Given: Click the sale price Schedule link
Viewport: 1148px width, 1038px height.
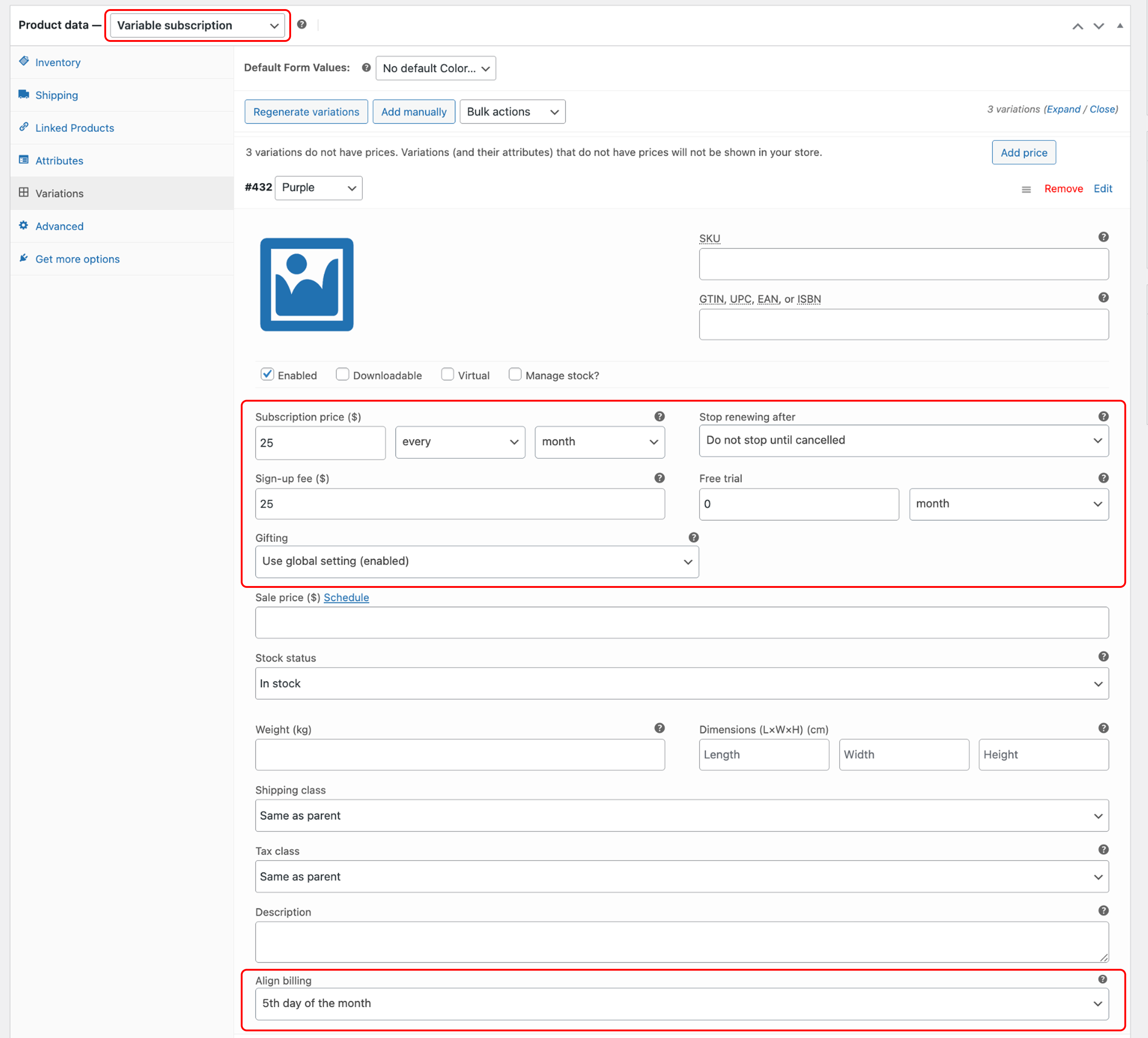Looking at the screenshot, I should tap(346, 597).
